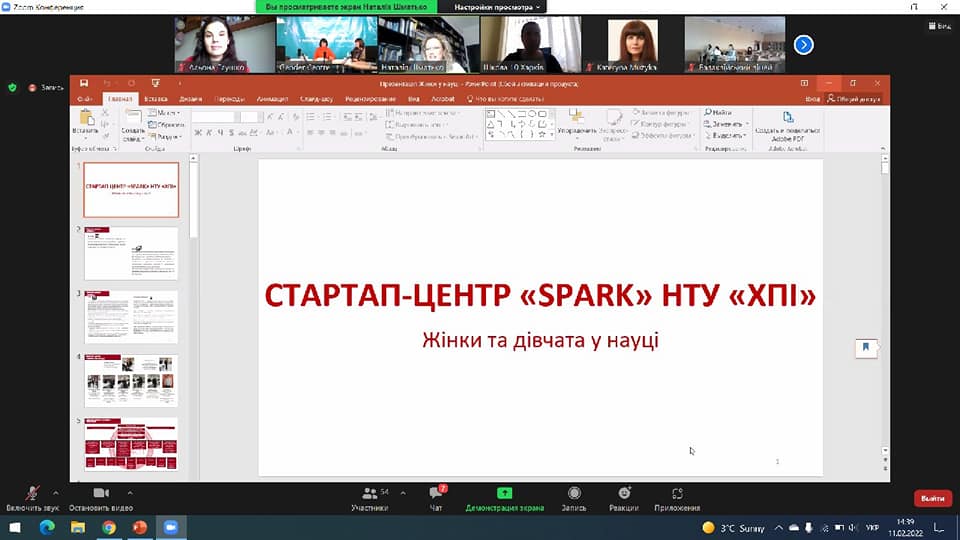Click the red Выйти button
Image resolution: width=960 pixels, height=540 pixels.
click(x=932, y=498)
